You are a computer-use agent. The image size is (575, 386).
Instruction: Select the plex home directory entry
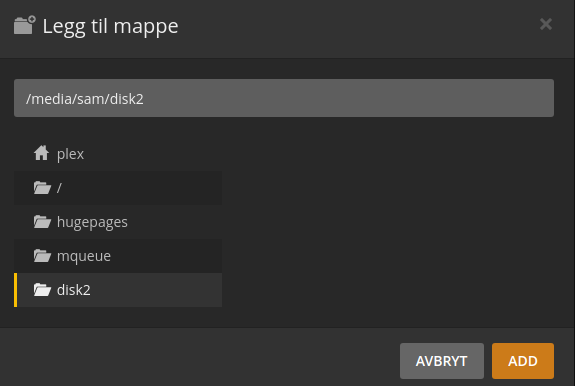118,154
